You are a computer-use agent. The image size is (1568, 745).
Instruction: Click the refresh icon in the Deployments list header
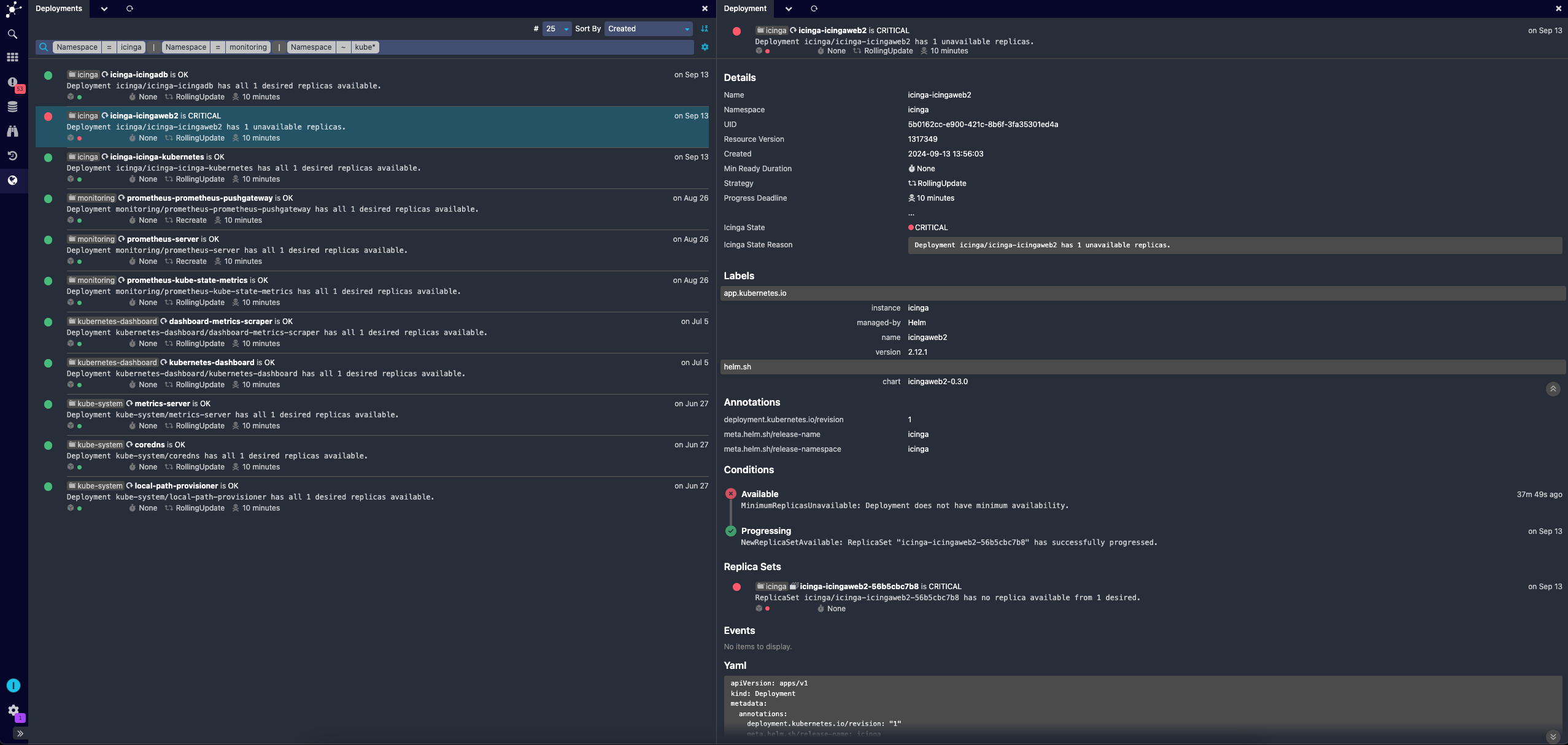128,8
